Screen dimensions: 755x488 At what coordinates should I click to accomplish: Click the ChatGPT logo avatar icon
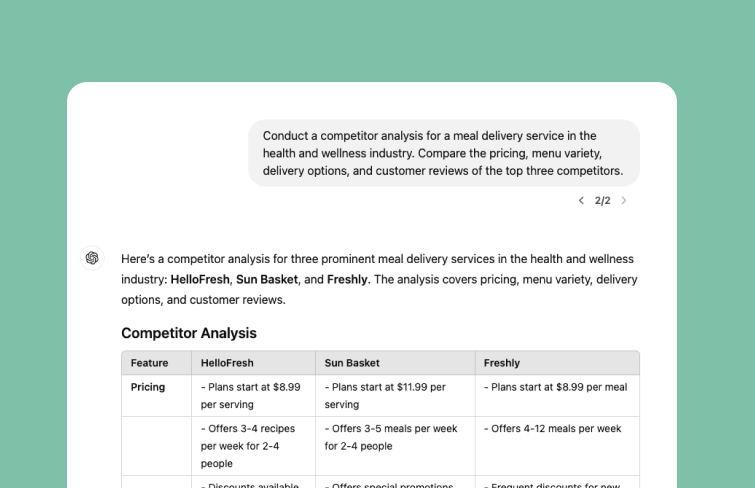coord(92,258)
